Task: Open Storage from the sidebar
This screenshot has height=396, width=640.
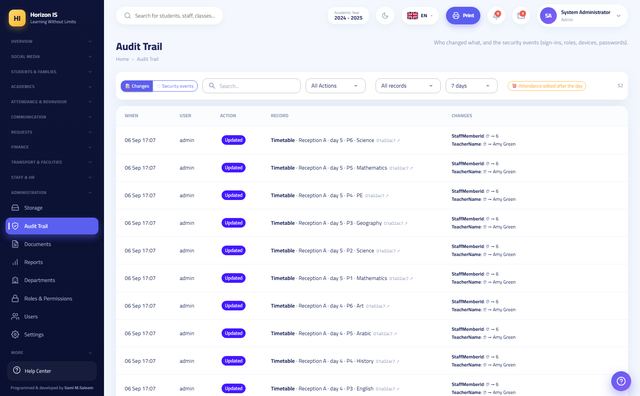Action: 52,208
